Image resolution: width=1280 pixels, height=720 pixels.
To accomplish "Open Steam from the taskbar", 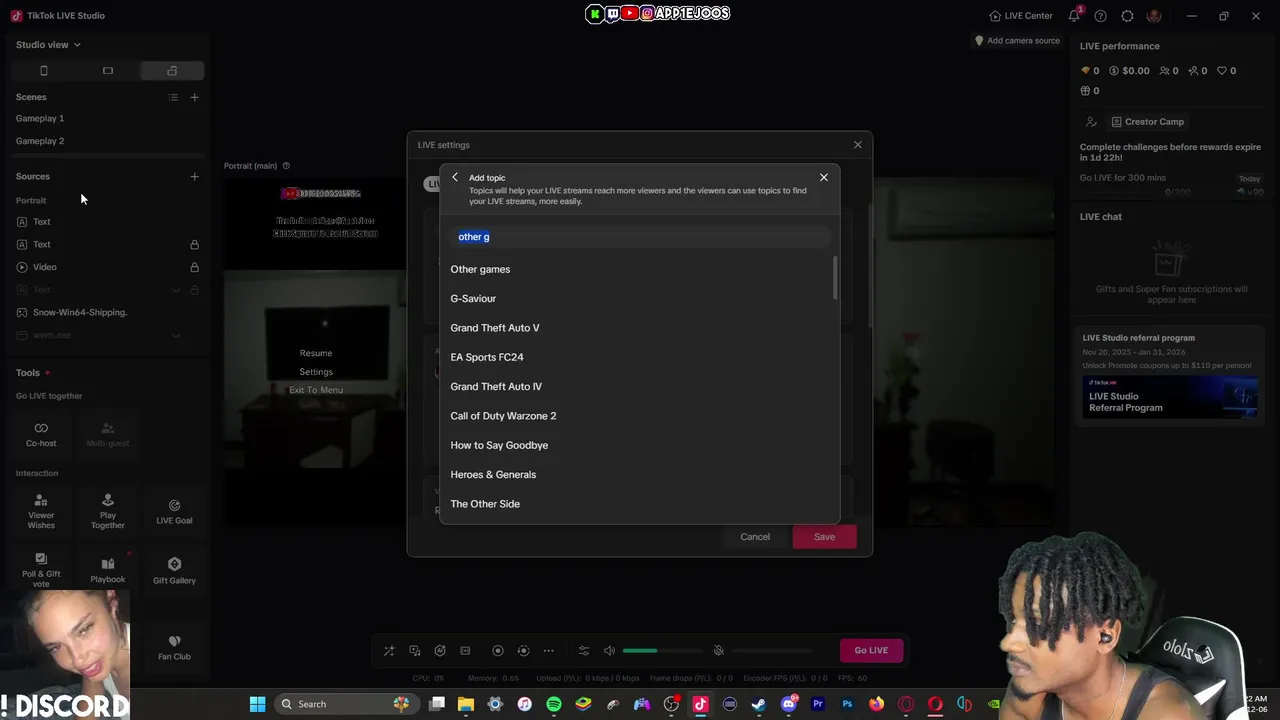I will (759, 704).
